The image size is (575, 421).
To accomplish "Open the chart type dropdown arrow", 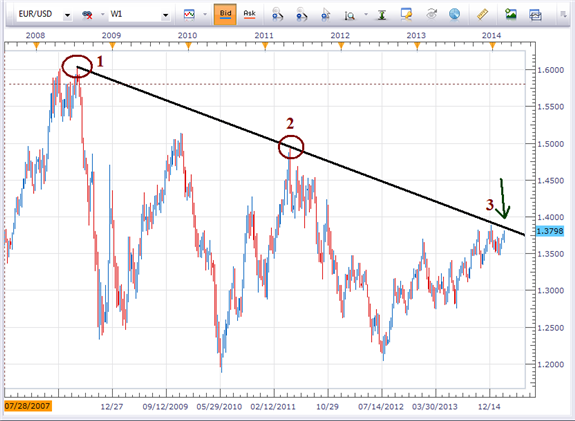I will 205,14.
